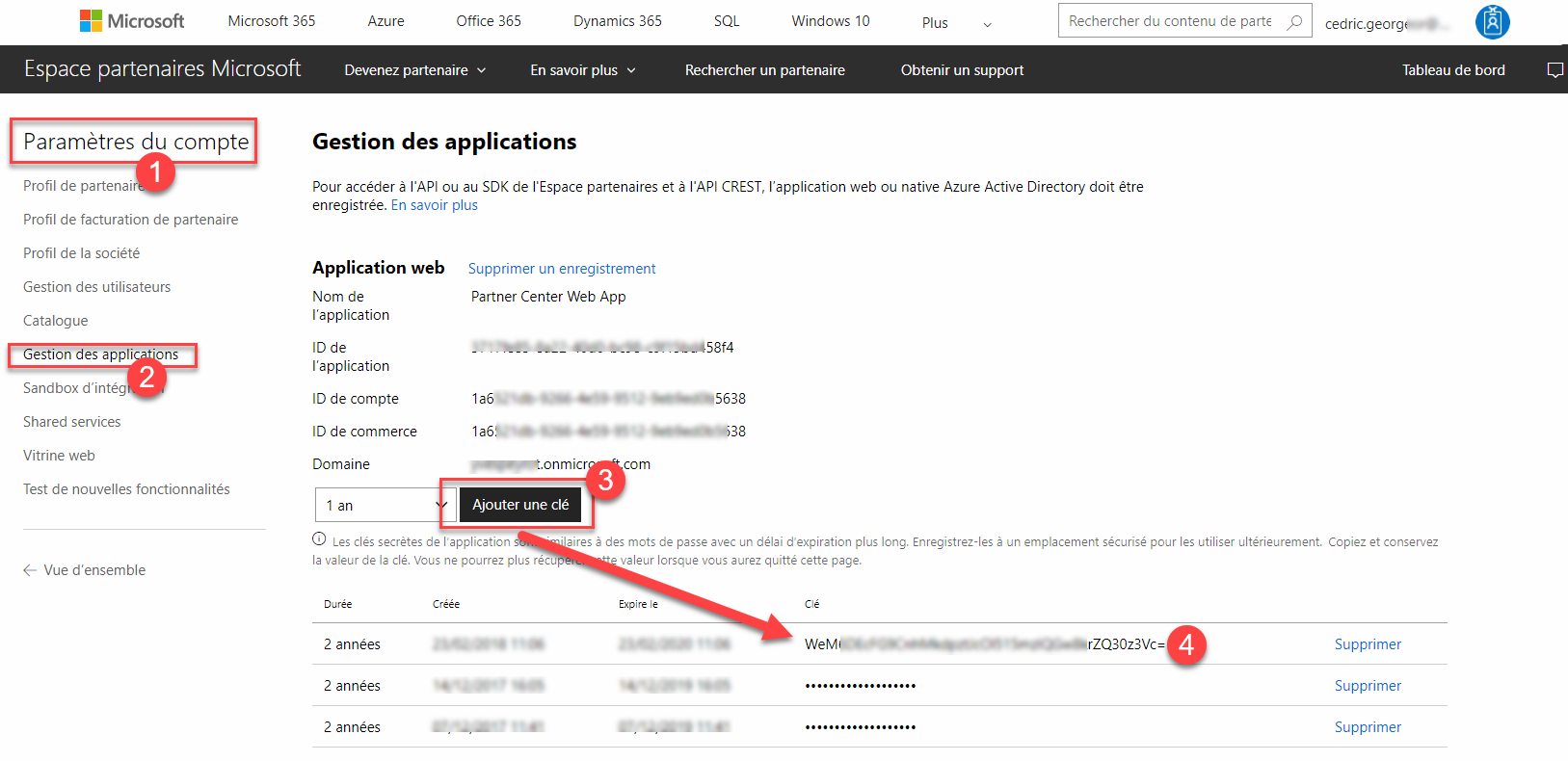Screen dimensions: 1568x761
Task: Go to Tableau de bord
Action: 1453,70
